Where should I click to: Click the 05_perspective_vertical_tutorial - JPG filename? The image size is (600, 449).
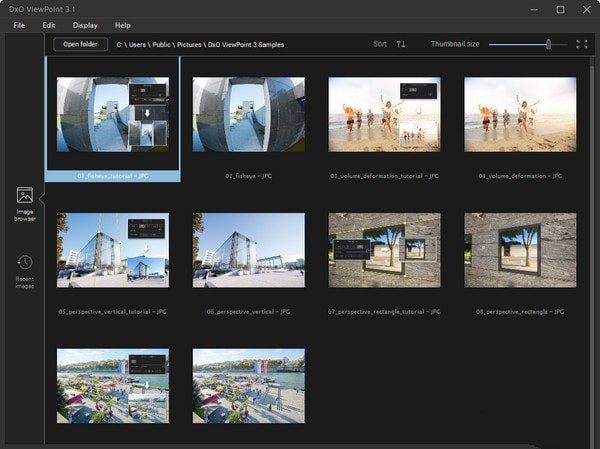[x=113, y=312]
